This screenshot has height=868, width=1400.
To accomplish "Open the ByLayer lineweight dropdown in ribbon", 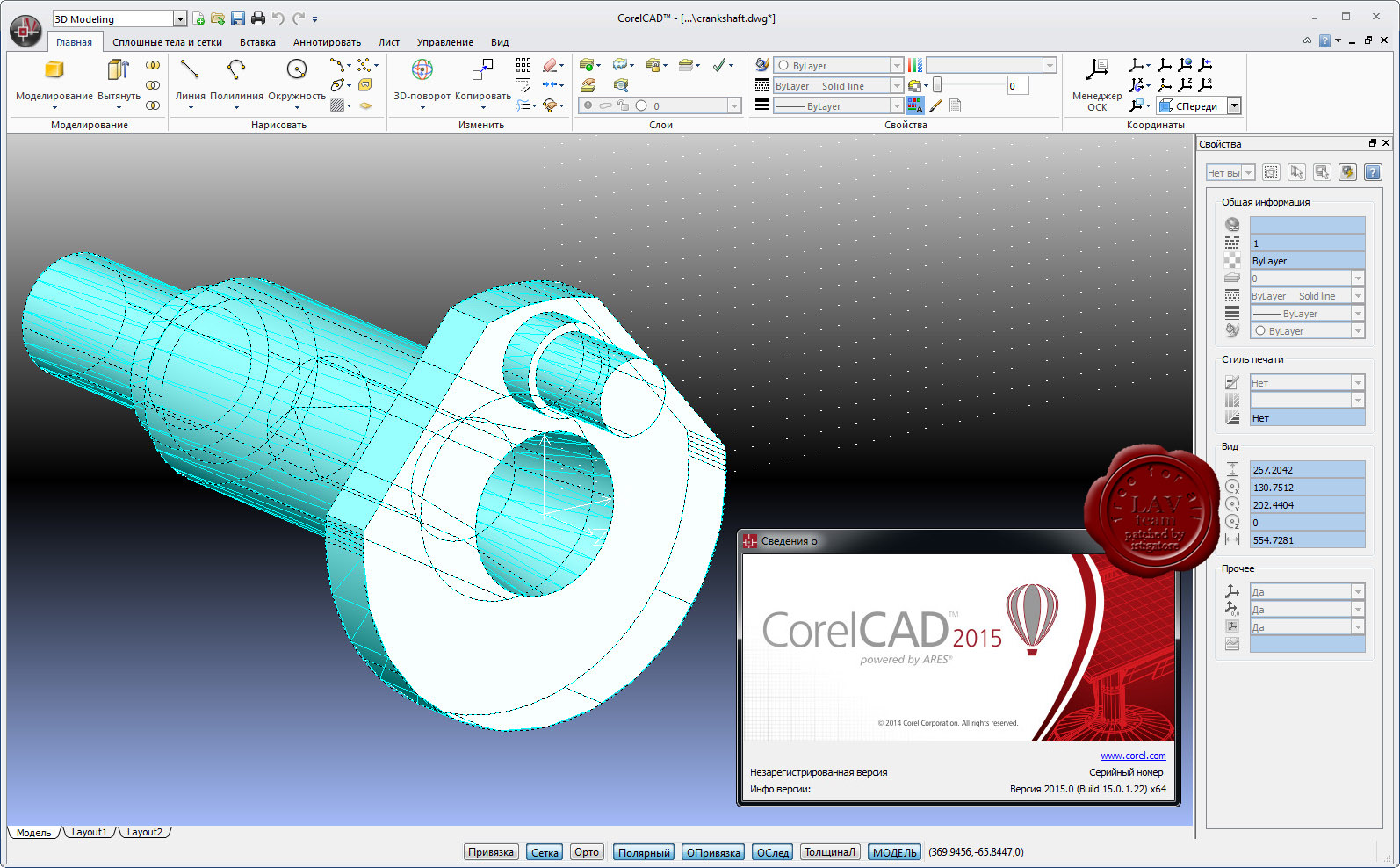I will 897,106.
